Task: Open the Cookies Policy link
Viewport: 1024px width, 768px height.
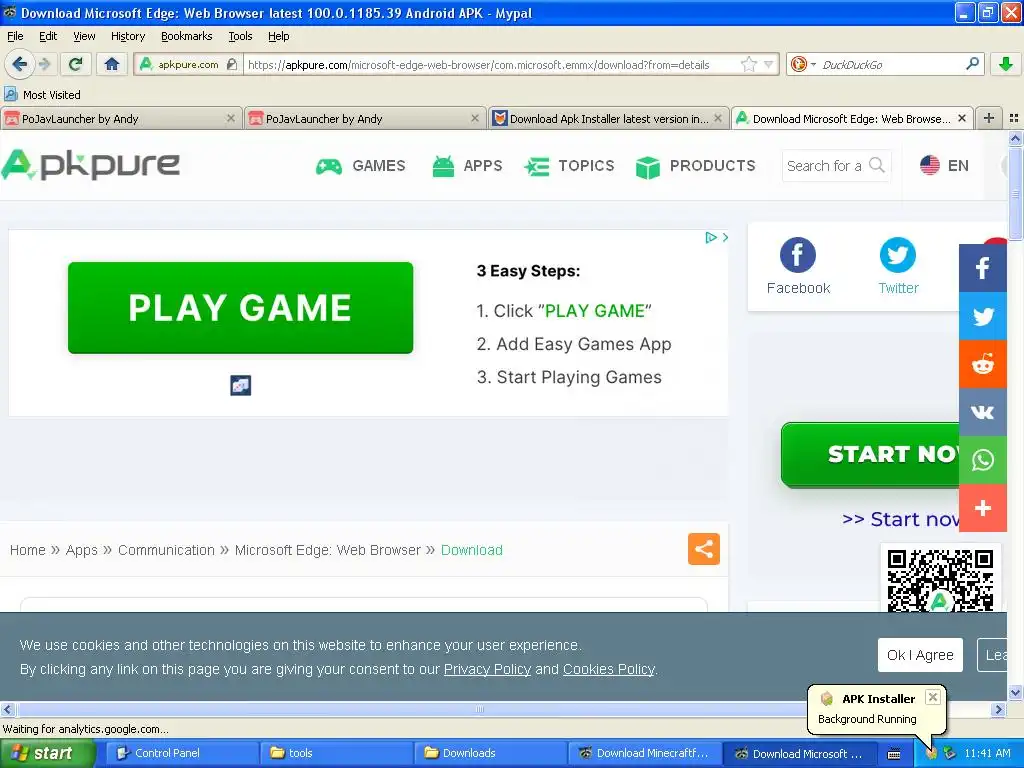Action: point(608,669)
